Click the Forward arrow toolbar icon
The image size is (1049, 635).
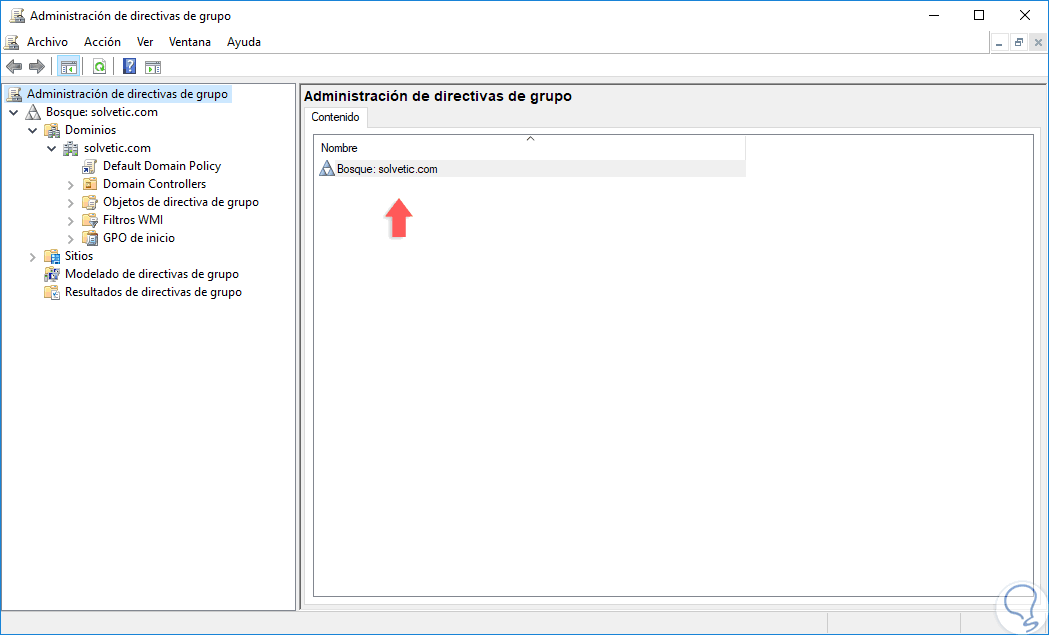click(37, 67)
